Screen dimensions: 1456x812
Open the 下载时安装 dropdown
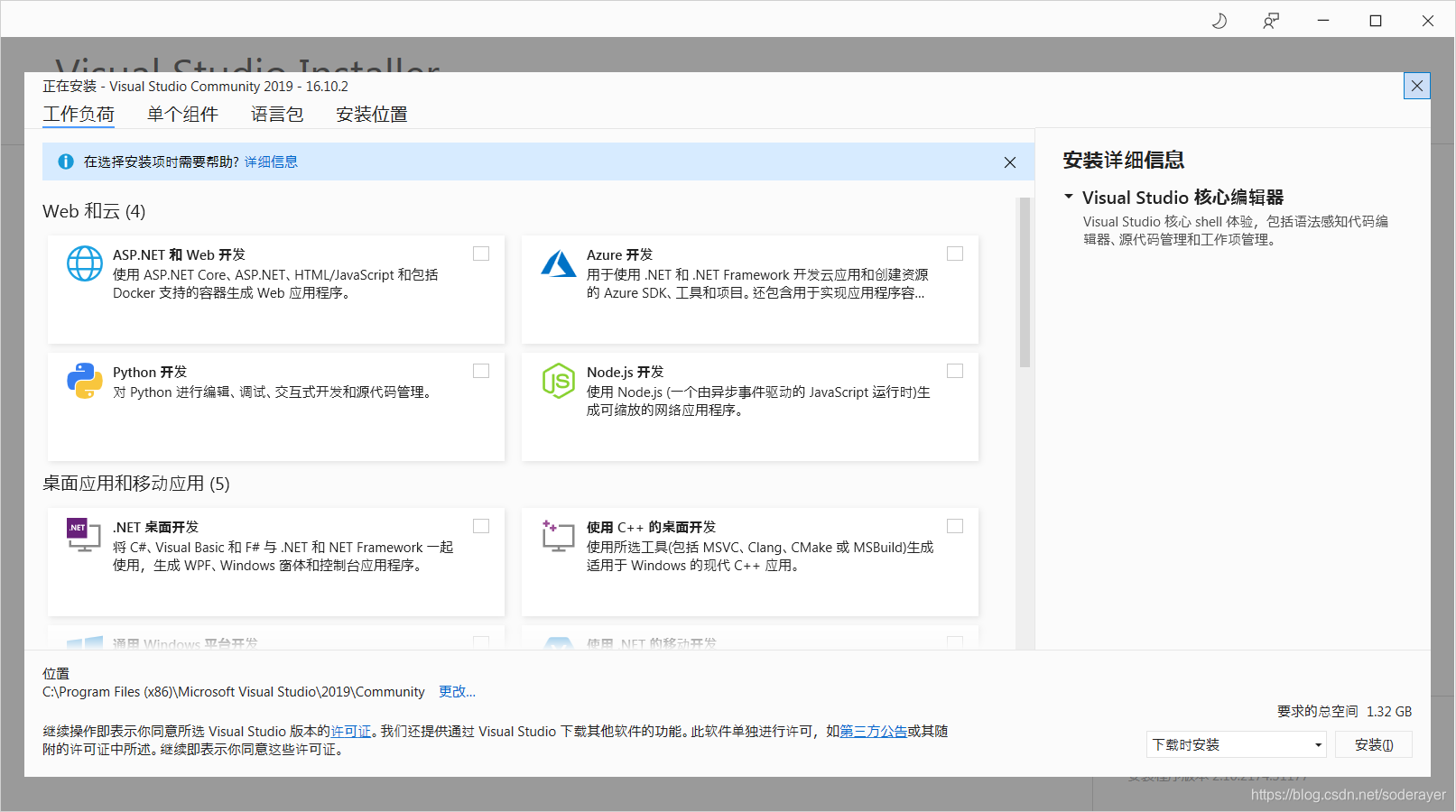click(x=1237, y=744)
